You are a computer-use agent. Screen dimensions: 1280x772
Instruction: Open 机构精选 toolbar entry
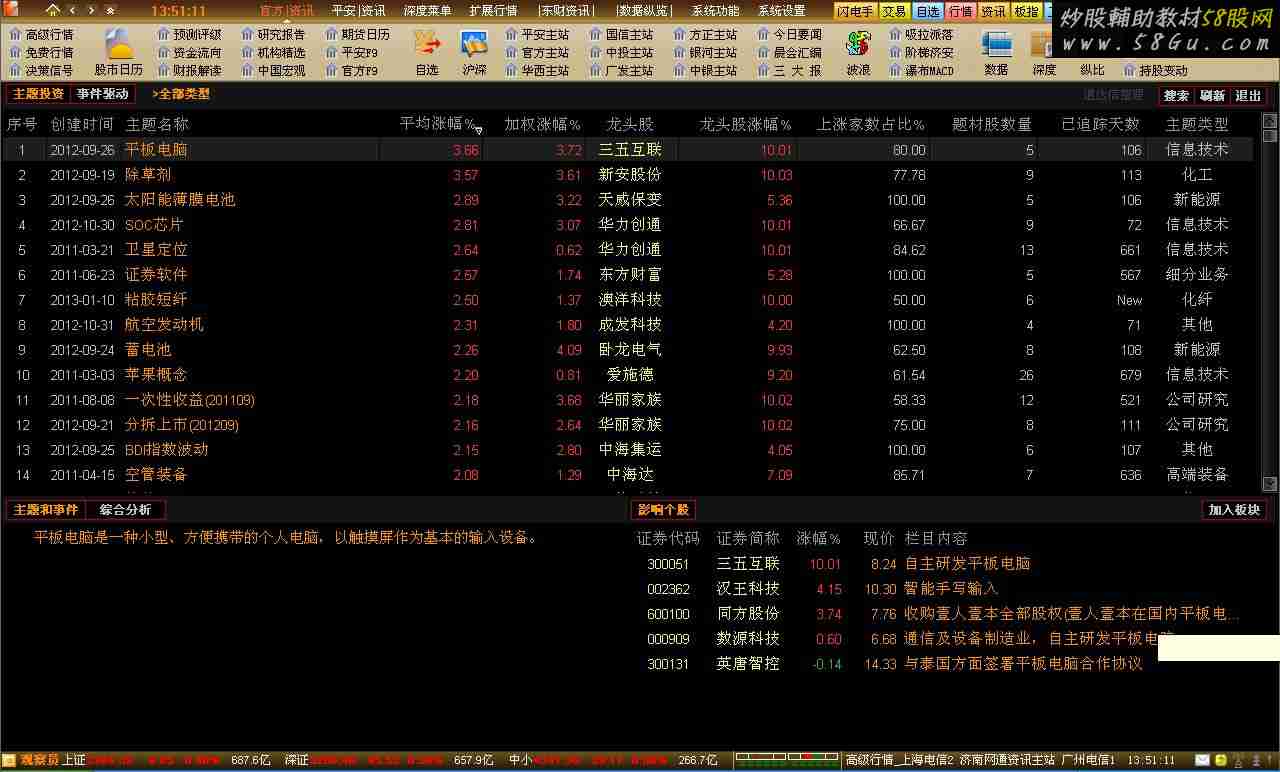(x=274, y=52)
